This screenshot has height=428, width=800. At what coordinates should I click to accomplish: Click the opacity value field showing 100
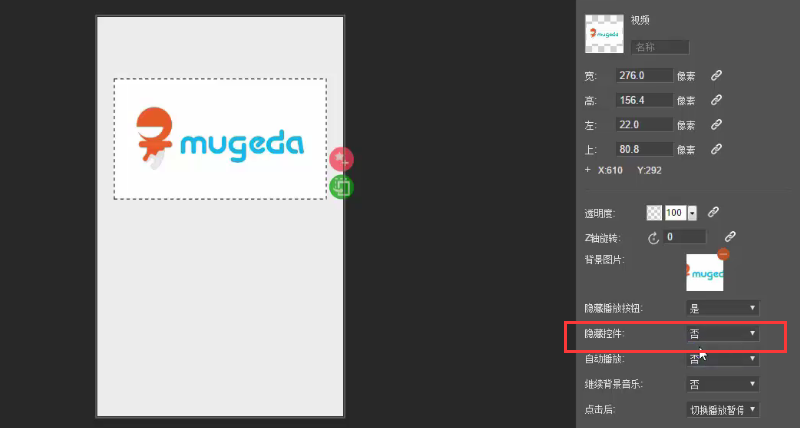[x=676, y=213]
